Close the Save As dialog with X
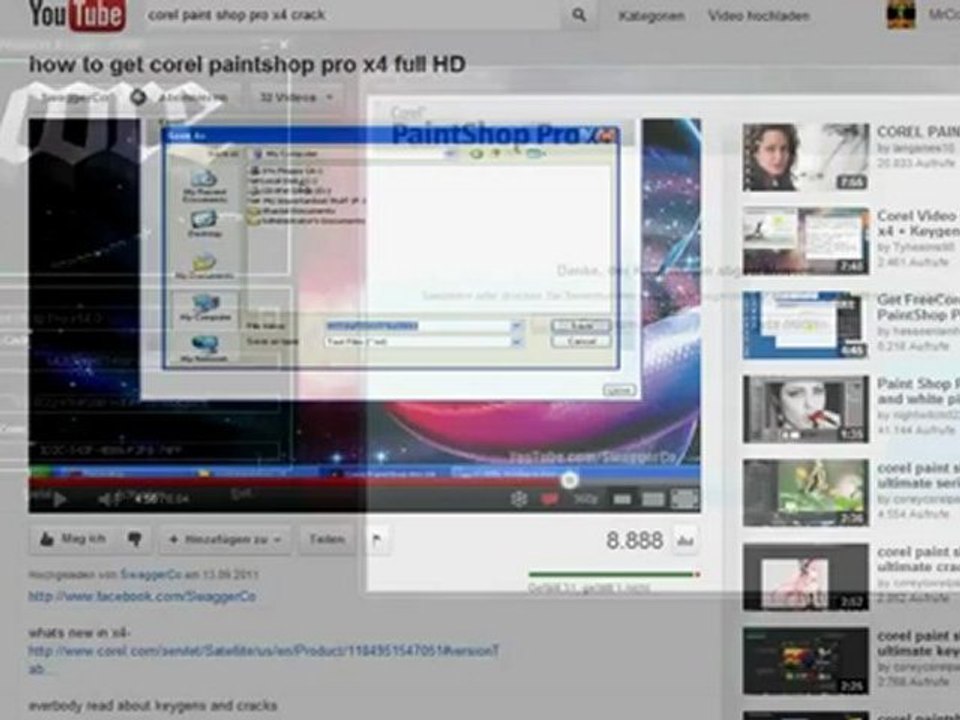The height and width of the screenshot is (720, 960). pos(607,135)
